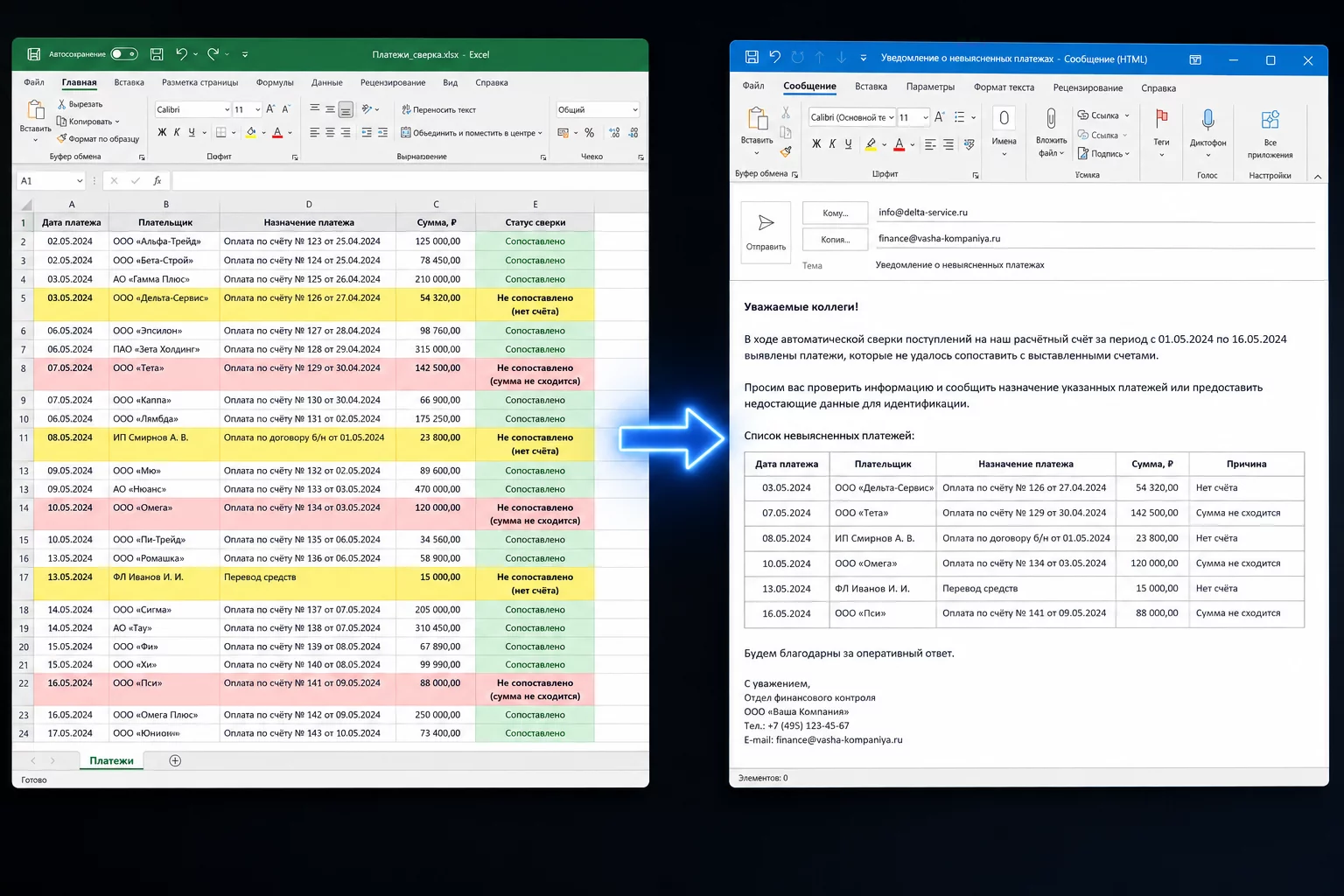
Task: Redo the last action in Excel
Action: (x=213, y=54)
